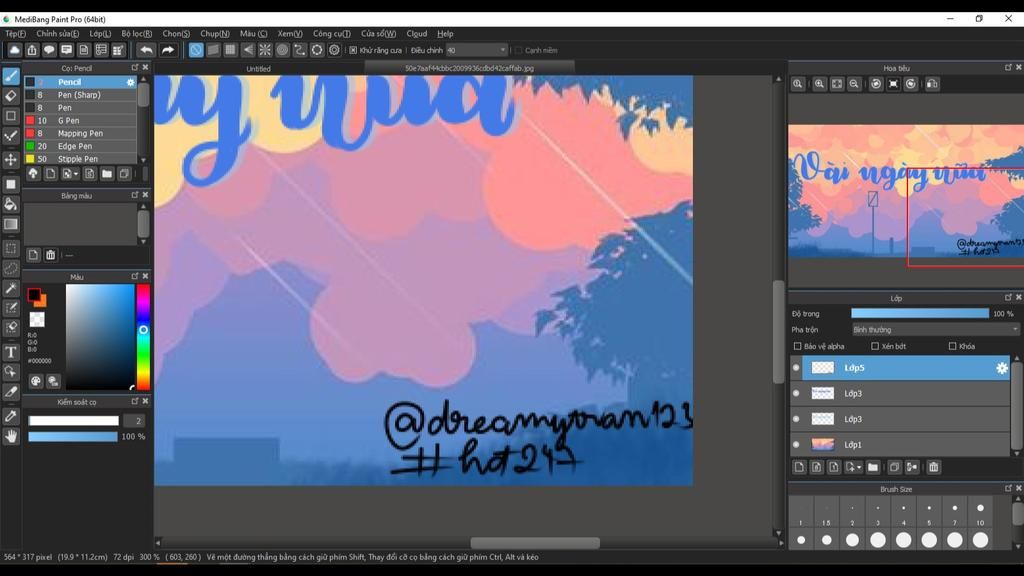Select the Move tool
1024x576 pixels.
pyautogui.click(x=11, y=159)
